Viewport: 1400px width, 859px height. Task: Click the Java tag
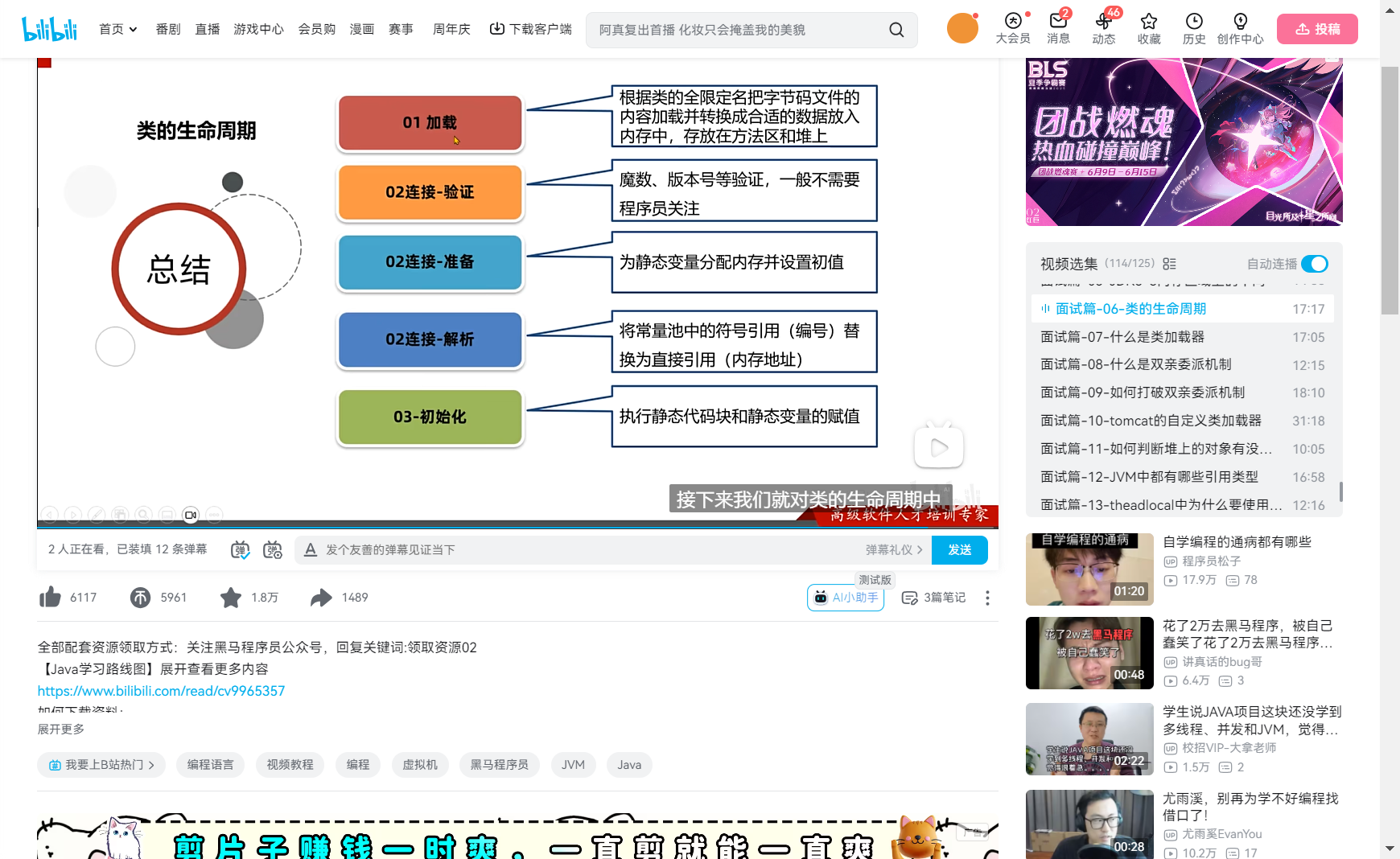pos(629,765)
